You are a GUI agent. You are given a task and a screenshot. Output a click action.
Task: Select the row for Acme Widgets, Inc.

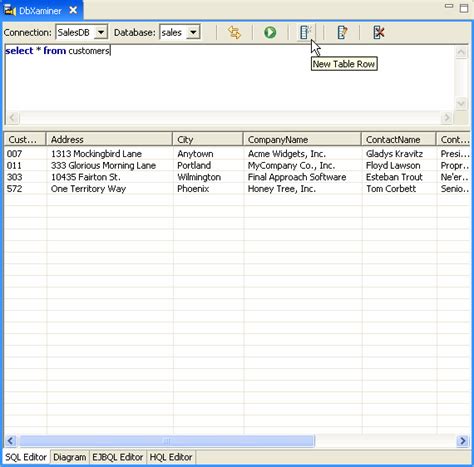coord(237,154)
